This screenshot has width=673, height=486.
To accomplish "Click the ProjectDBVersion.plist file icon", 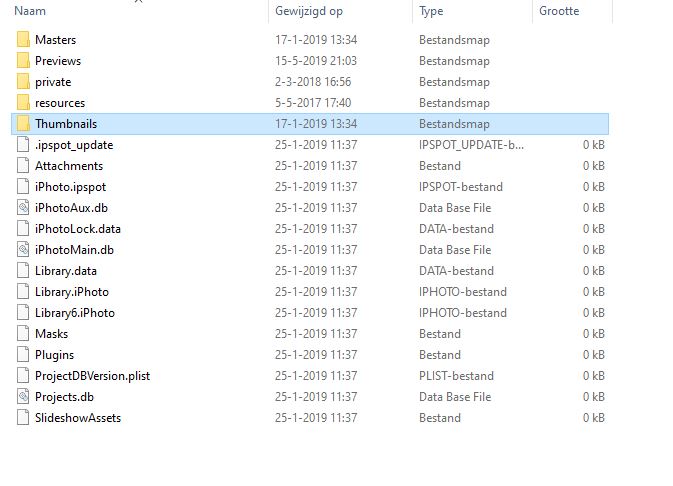I will tap(23, 376).
